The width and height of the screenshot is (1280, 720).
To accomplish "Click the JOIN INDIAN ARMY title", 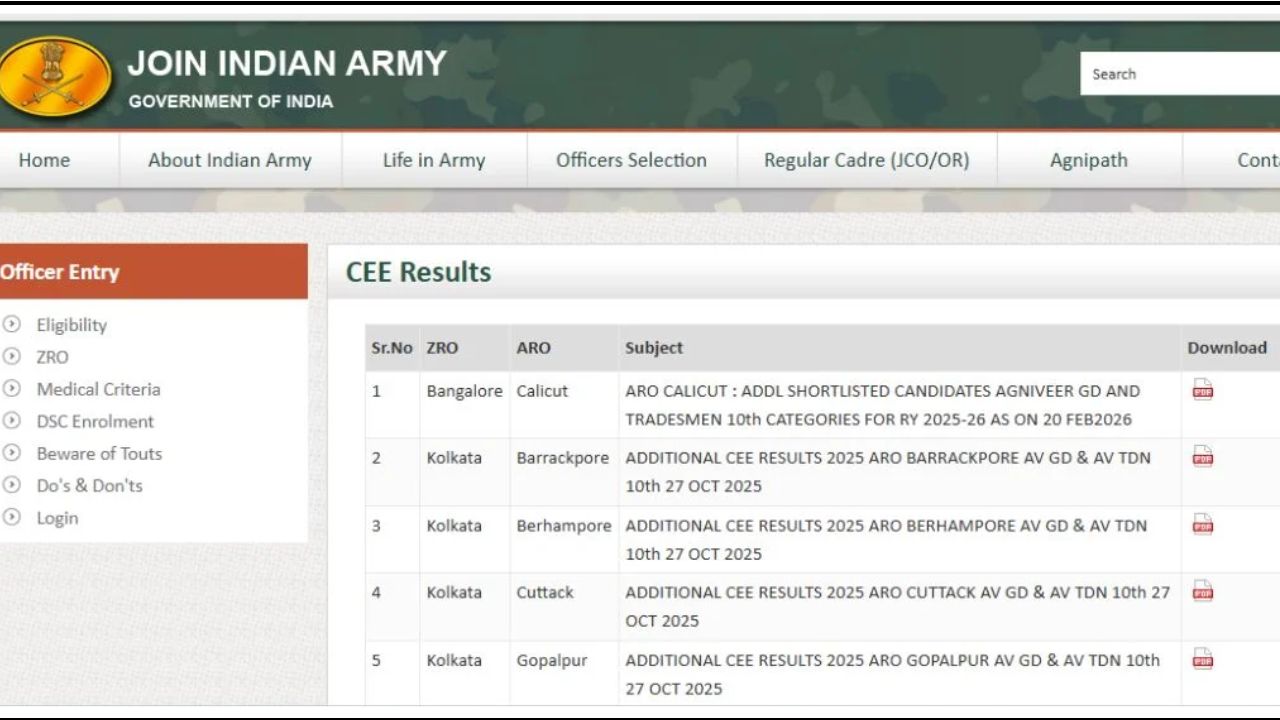I will pos(287,63).
